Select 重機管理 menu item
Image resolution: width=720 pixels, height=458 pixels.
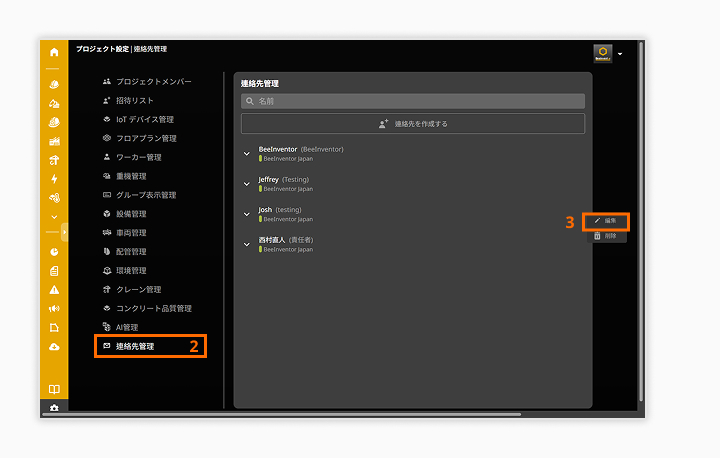[x=124, y=176]
